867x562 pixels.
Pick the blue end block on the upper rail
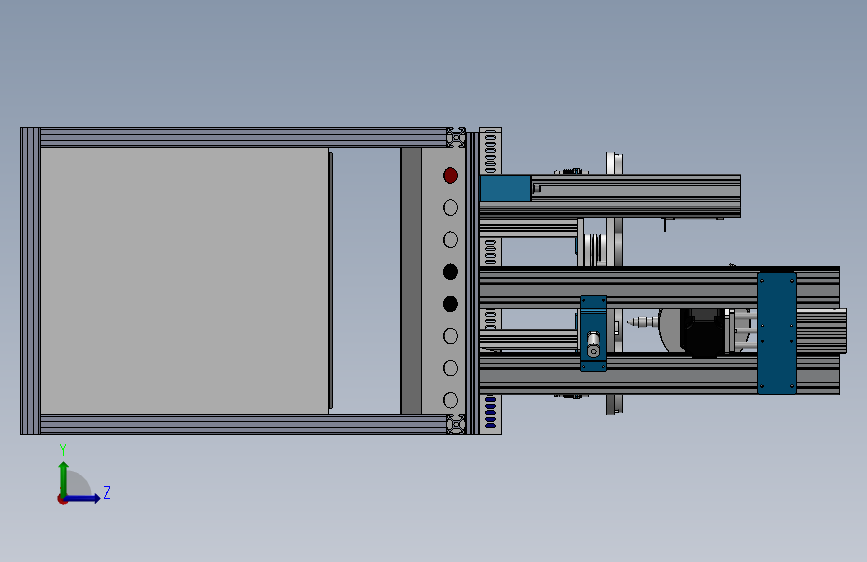(x=505, y=189)
